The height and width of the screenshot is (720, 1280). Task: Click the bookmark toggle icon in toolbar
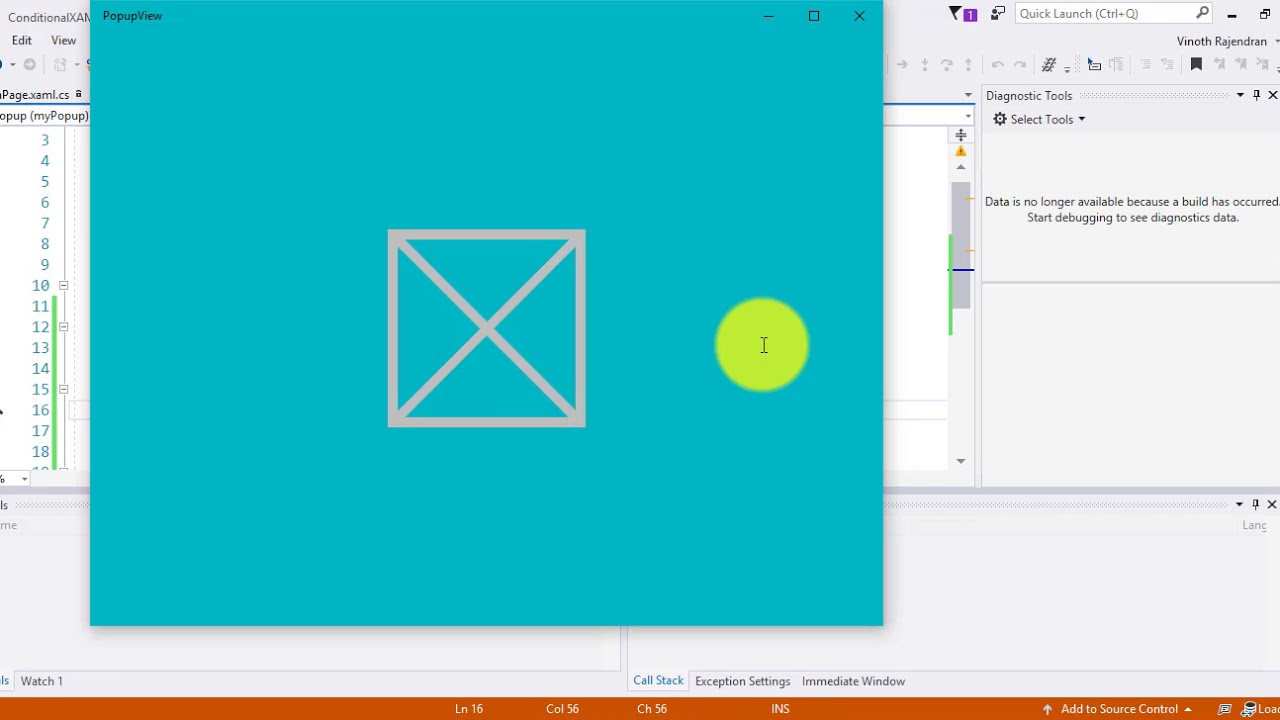tap(1196, 65)
